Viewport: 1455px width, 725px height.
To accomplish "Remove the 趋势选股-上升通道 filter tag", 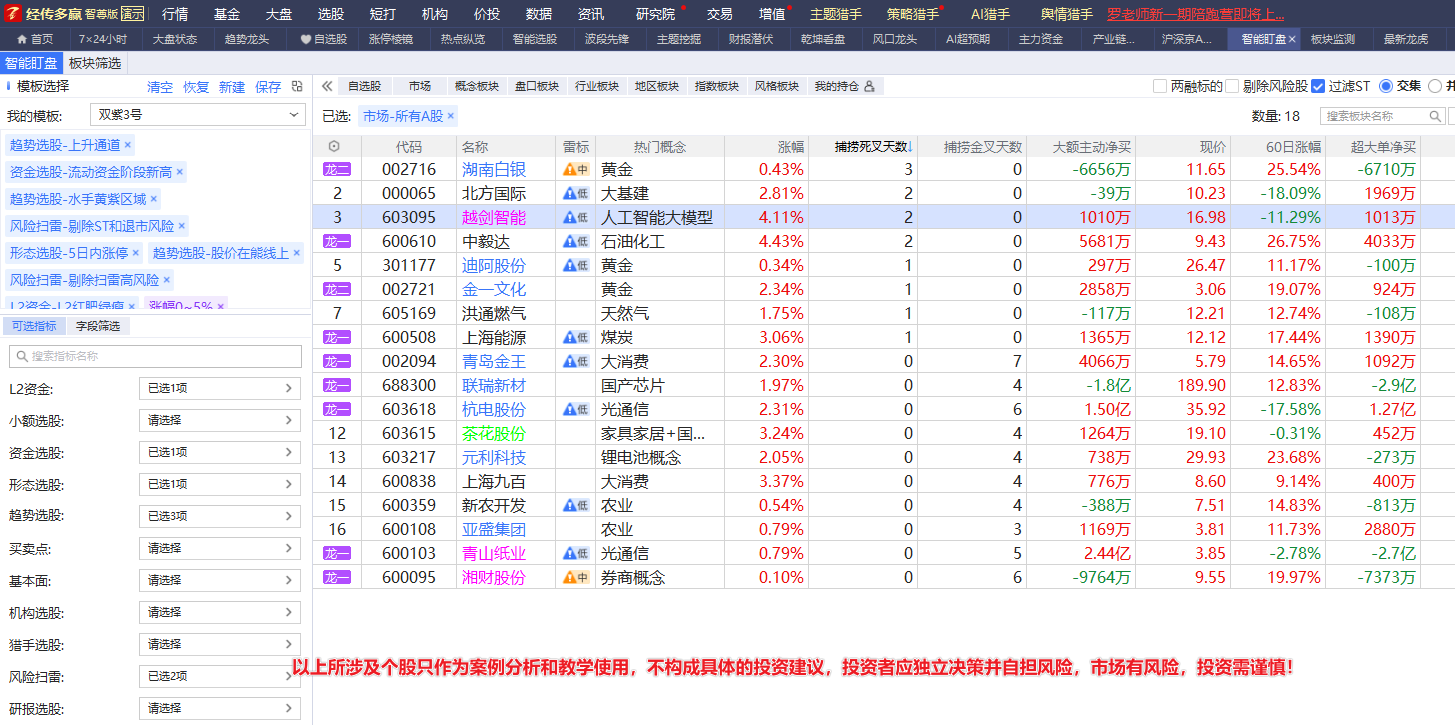I will click(x=128, y=145).
